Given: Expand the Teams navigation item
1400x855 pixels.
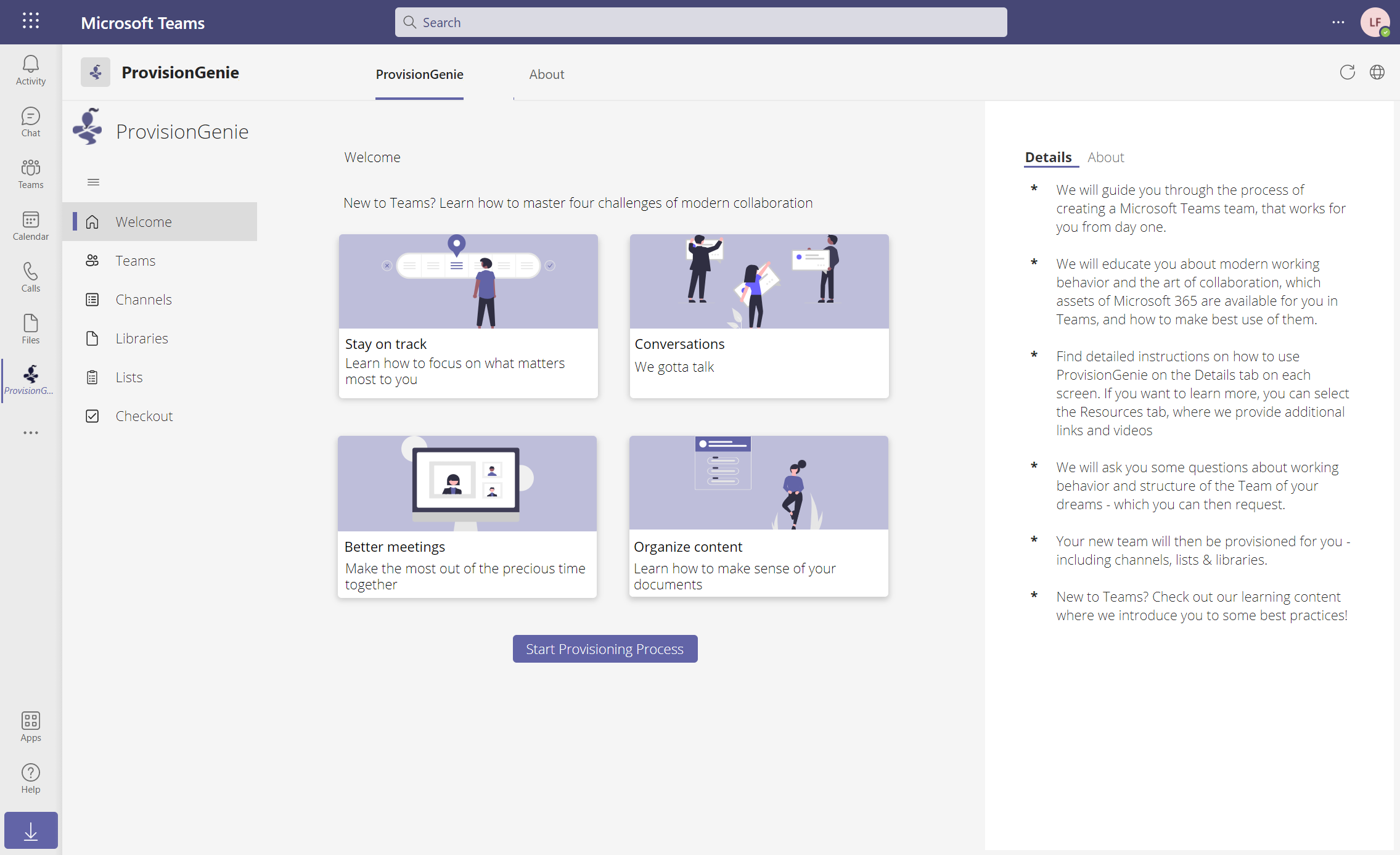Looking at the screenshot, I should click(135, 260).
